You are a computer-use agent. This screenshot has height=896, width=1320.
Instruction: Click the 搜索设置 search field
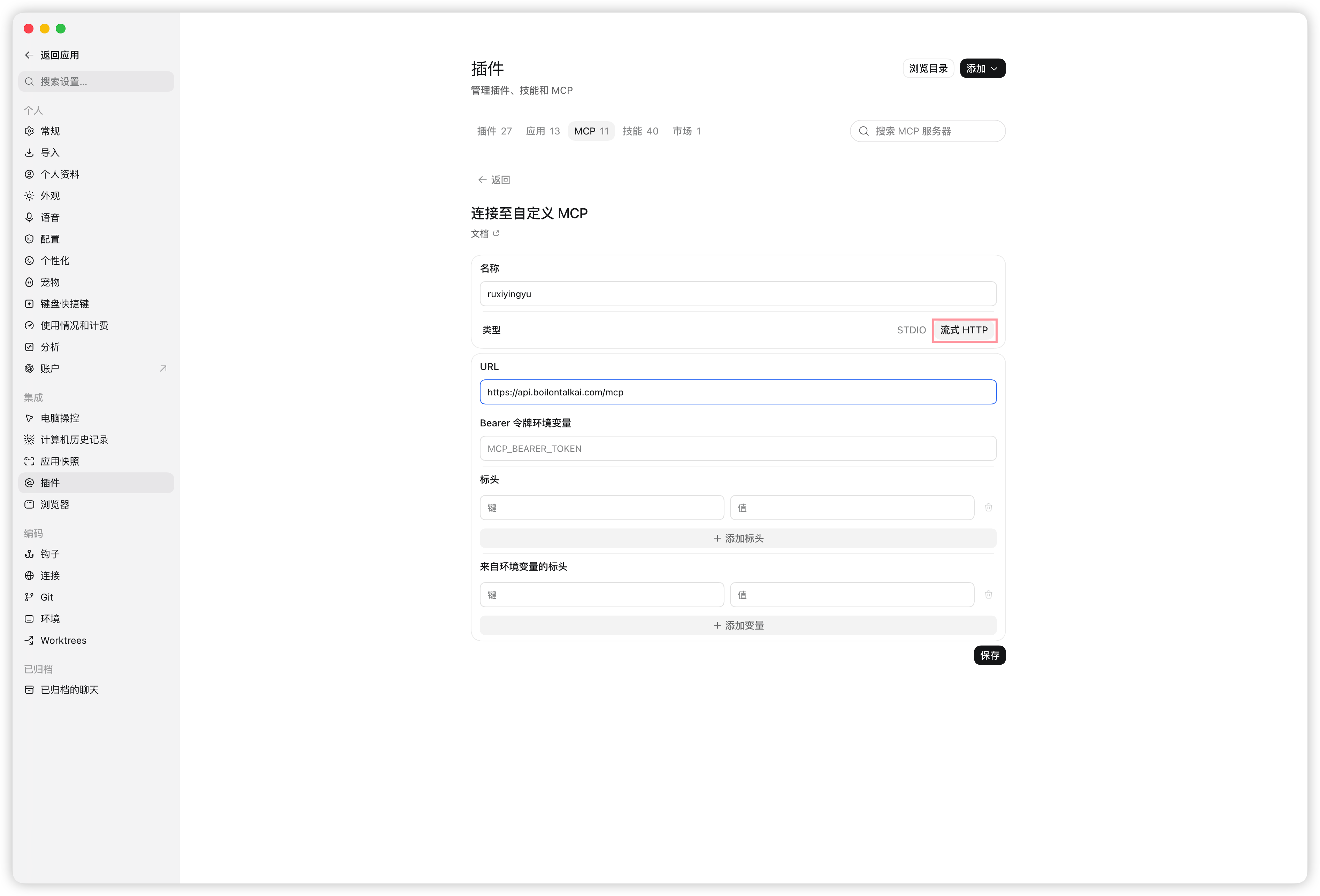coord(96,82)
